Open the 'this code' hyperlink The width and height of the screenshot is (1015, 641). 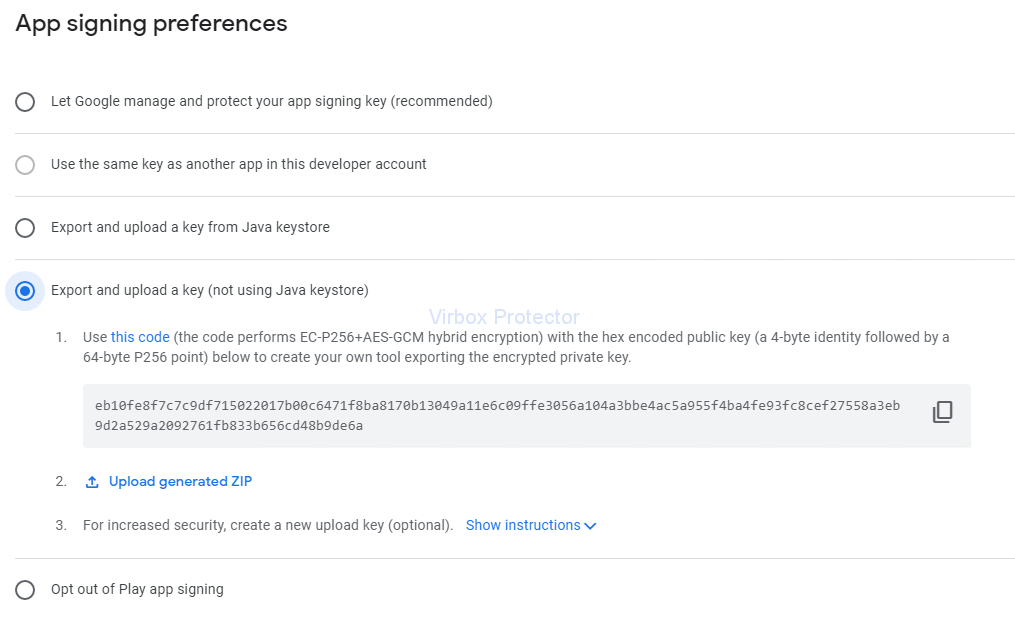click(x=140, y=337)
